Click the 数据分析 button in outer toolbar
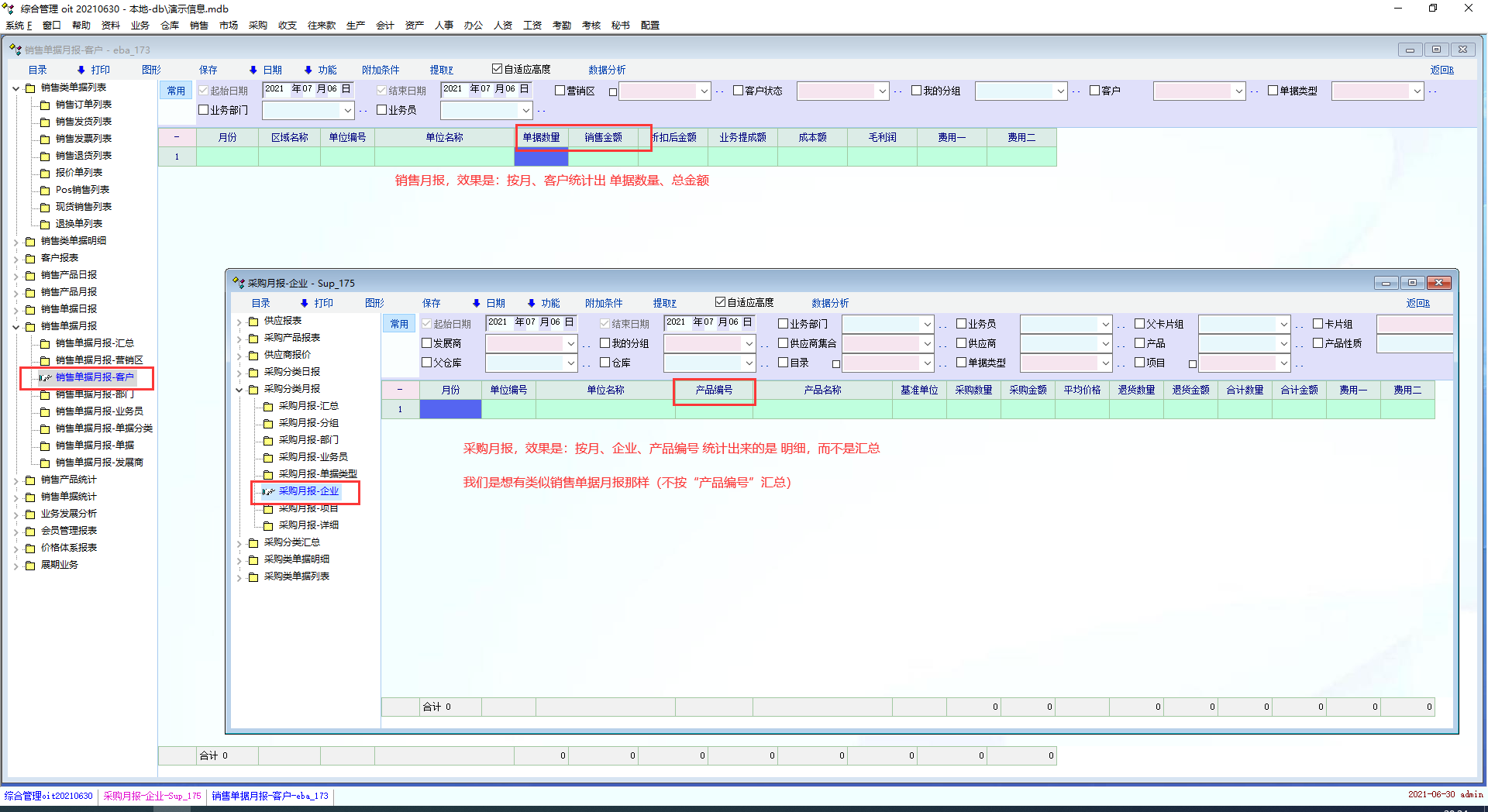1488x812 pixels. click(x=606, y=70)
